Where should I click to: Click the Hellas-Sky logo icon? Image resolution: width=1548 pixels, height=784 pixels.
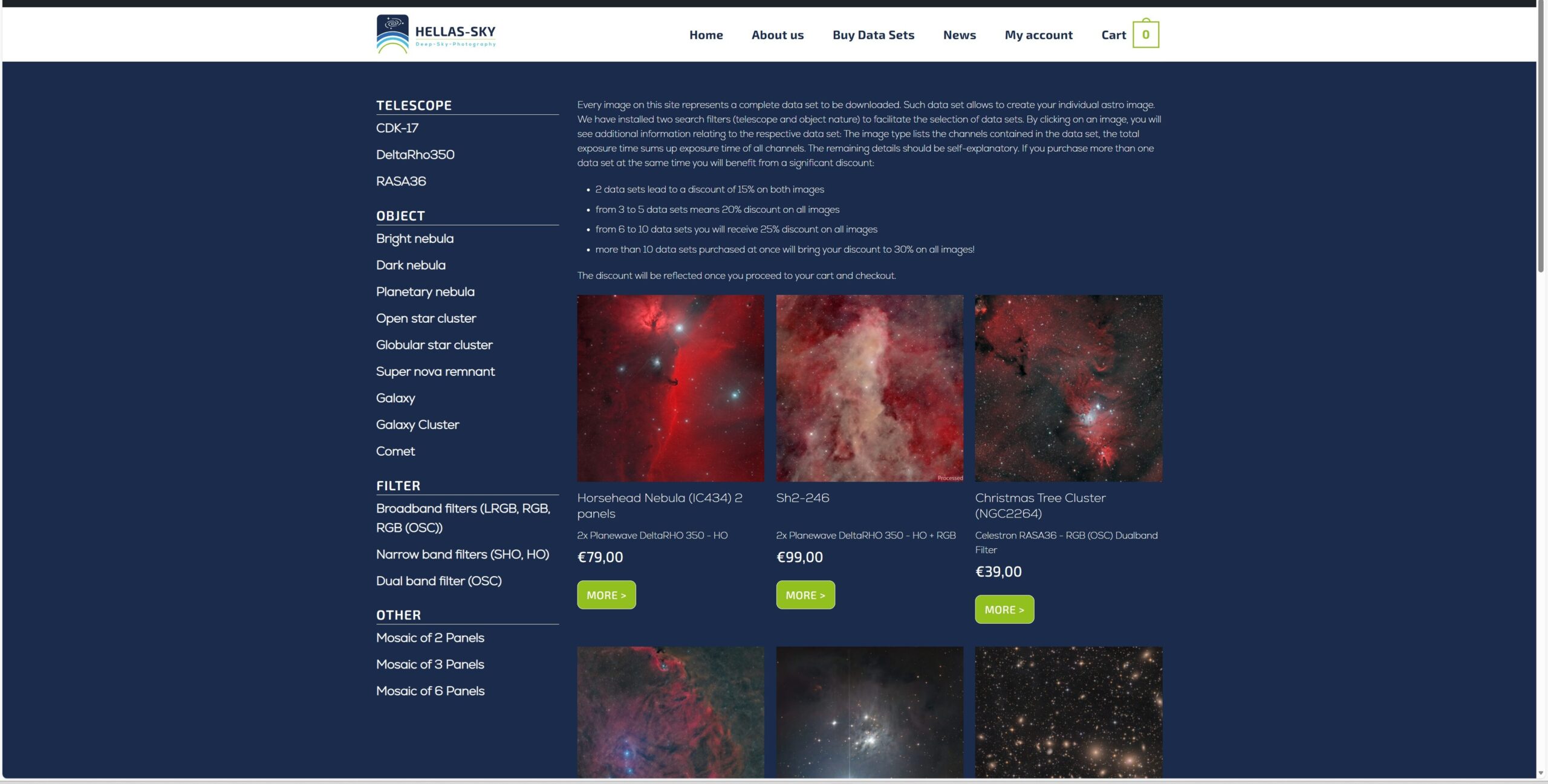click(x=392, y=34)
